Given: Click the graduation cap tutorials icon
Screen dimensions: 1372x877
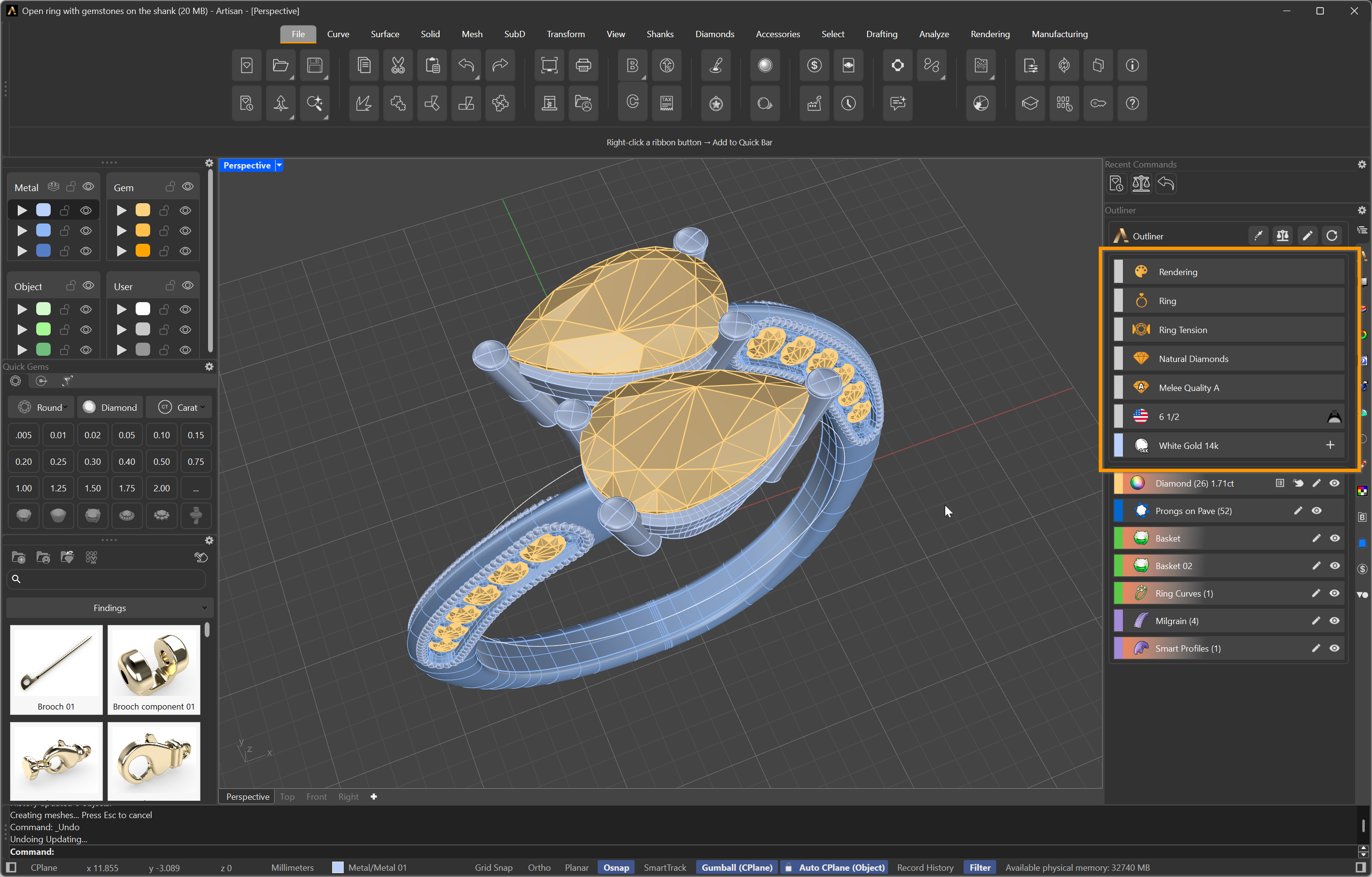Looking at the screenshot, I should point(1030,104).
